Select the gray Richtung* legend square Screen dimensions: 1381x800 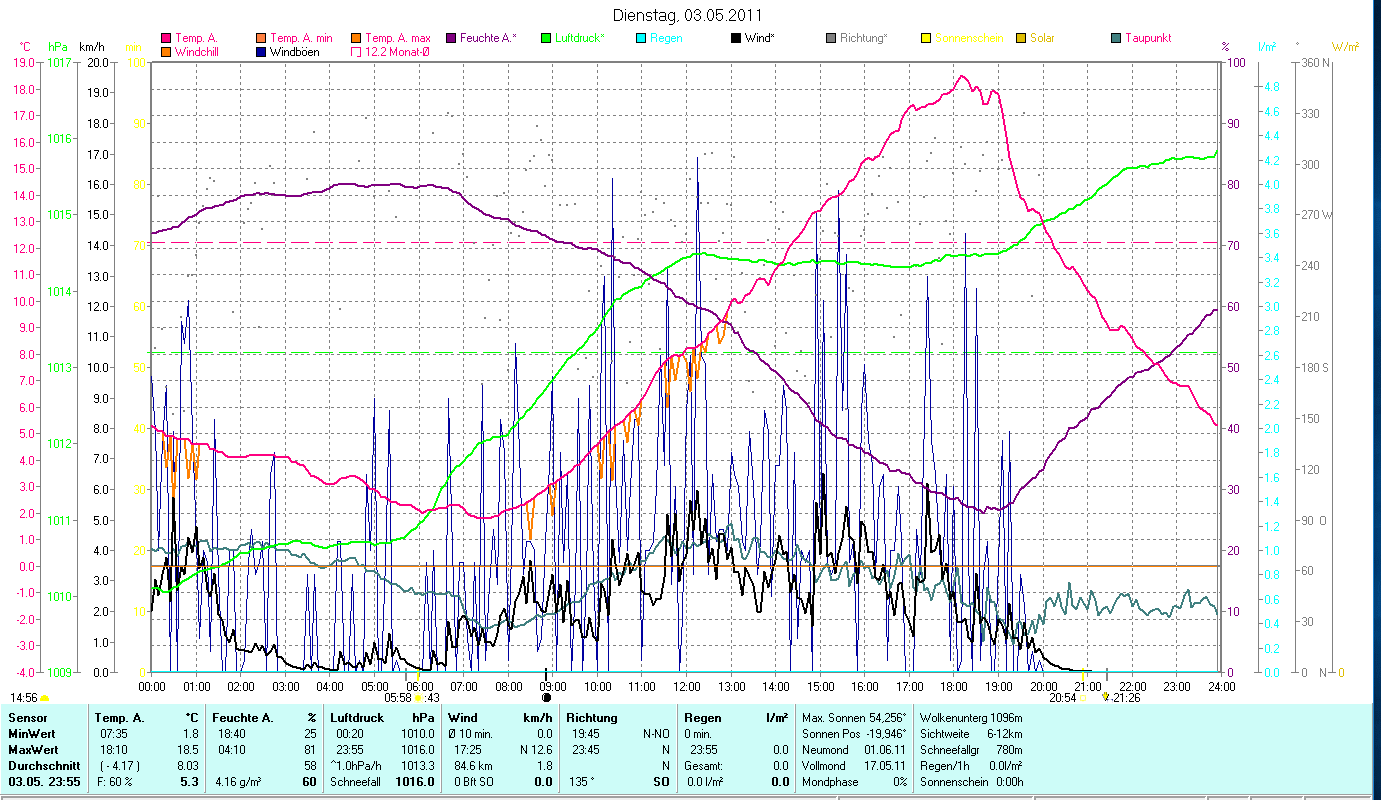(831, 38)
